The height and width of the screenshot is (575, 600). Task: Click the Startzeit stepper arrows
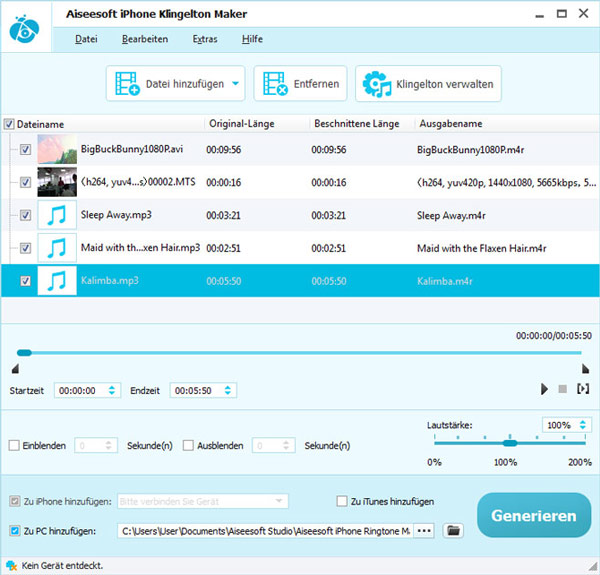click(x=112, y=390)
